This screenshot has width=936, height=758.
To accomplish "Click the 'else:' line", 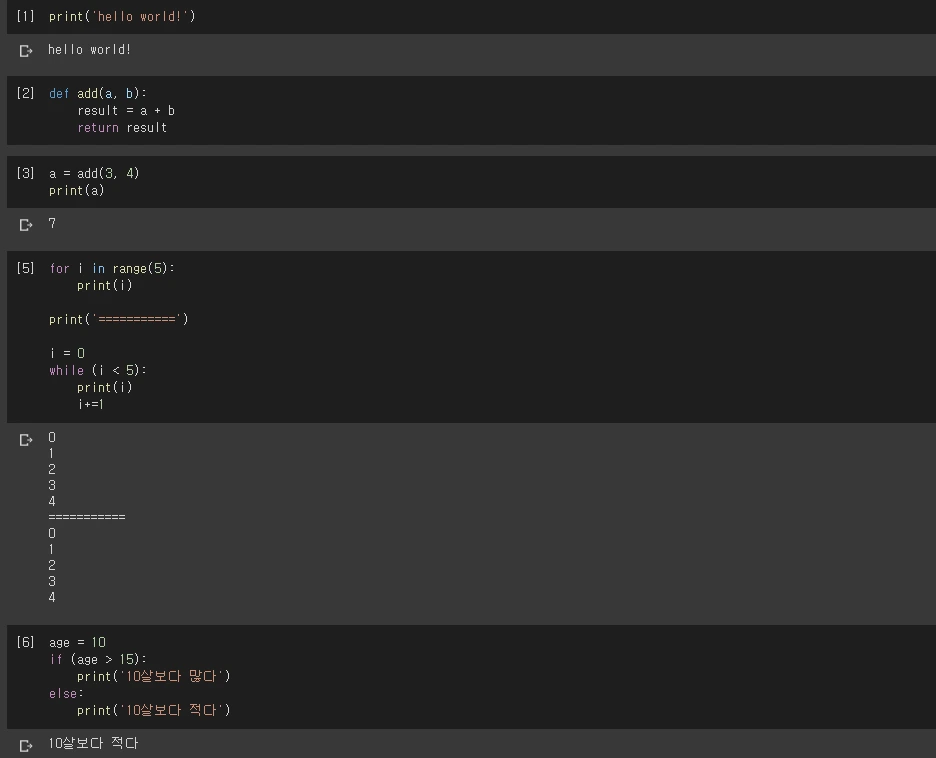I will click(x=66, y=694).
